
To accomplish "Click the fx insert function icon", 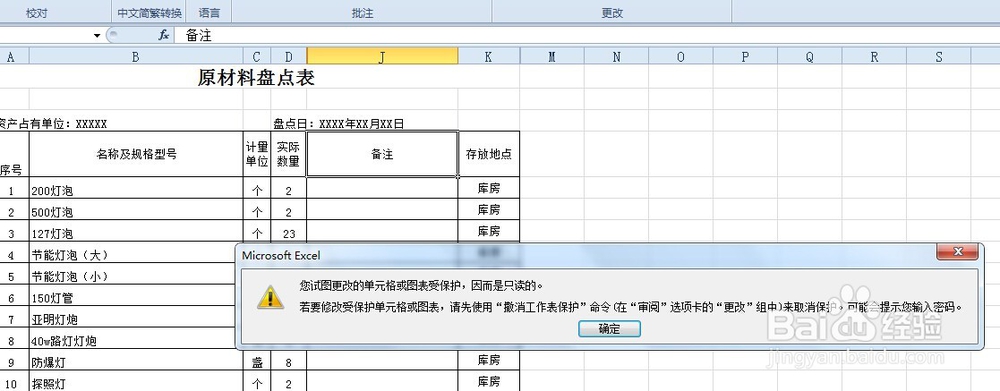I will 163,36.
